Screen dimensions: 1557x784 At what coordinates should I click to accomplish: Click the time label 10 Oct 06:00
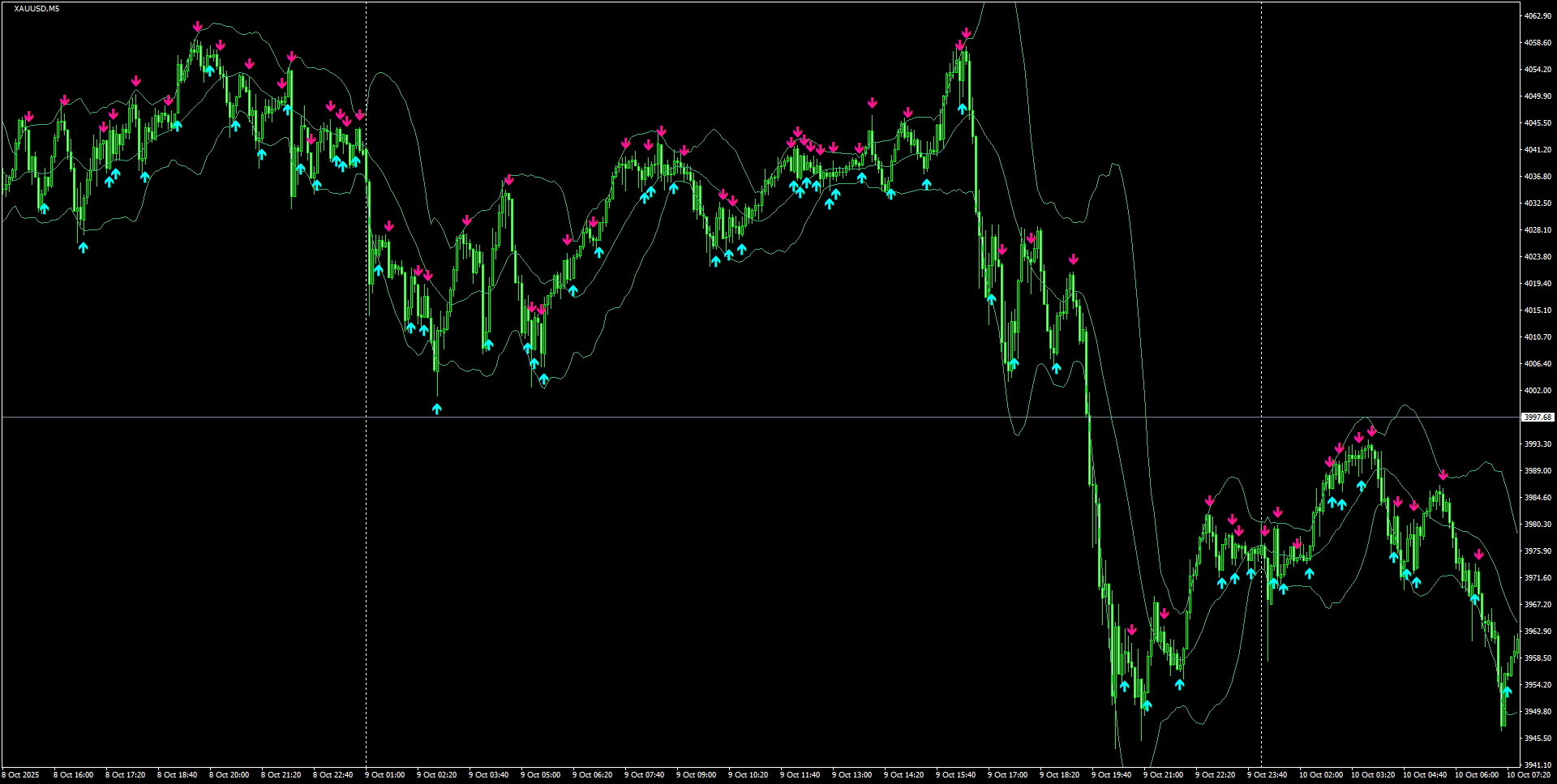point(1476,775)
